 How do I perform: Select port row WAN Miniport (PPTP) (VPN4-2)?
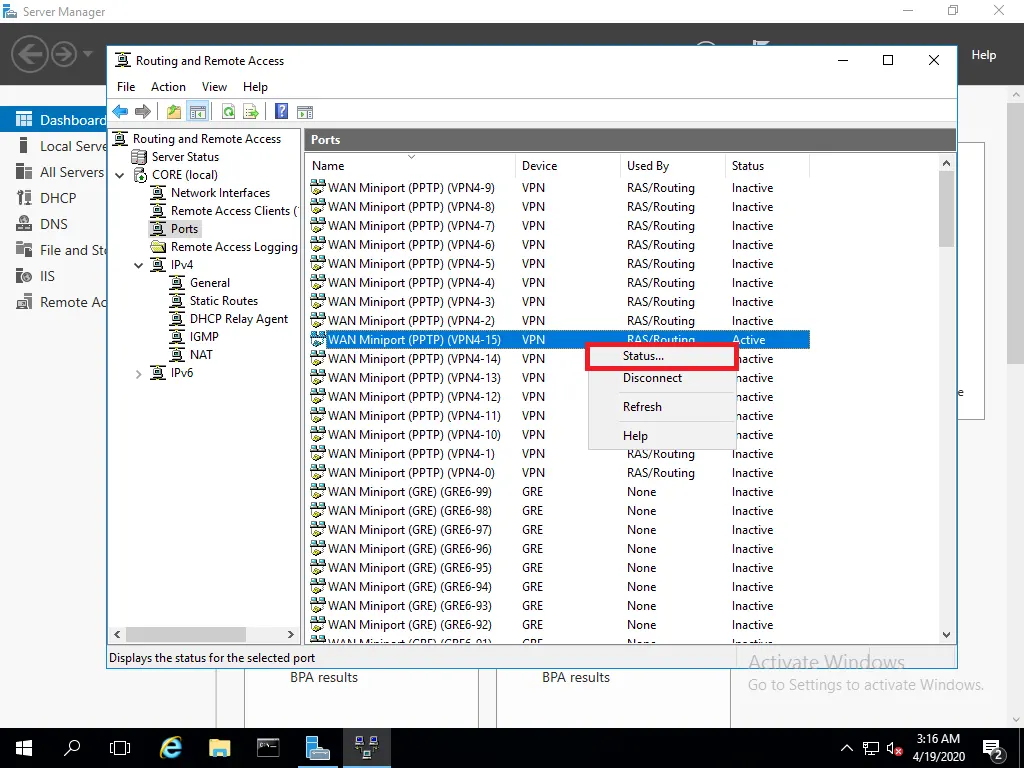[x=560, y=321]
